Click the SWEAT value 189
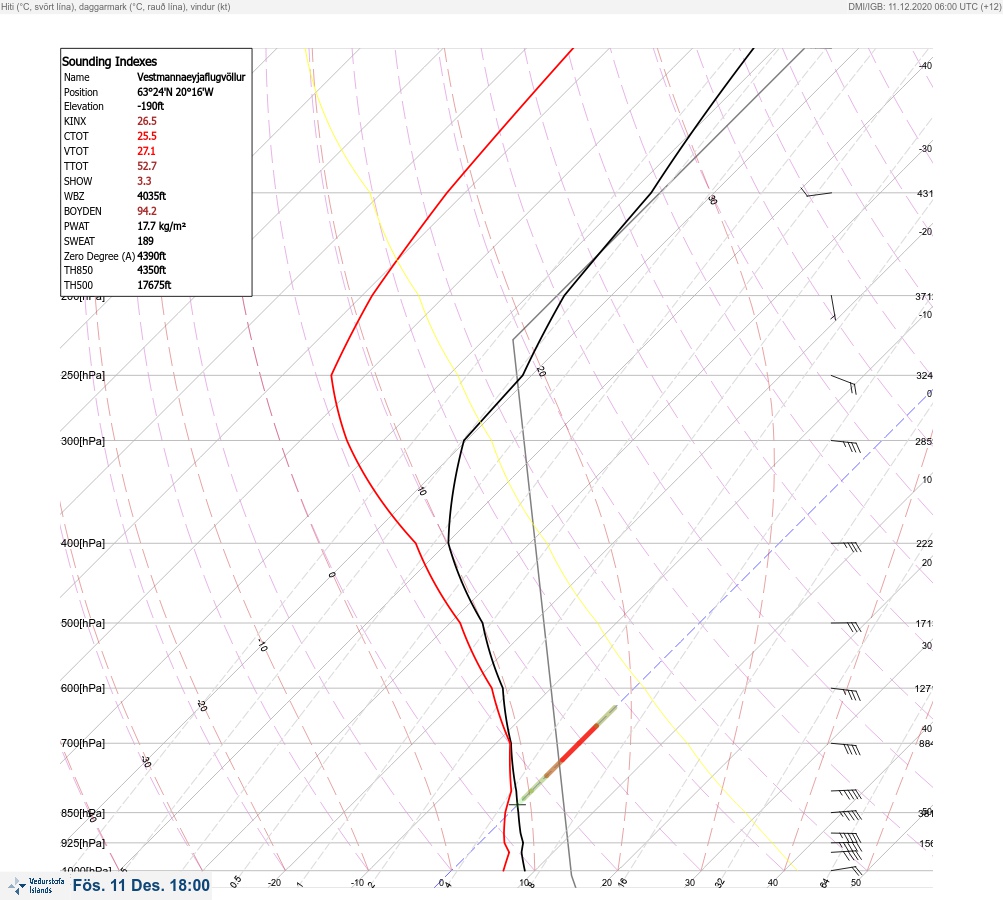The height and width of the screenshot is (900, 1003). tap(145, 241)
